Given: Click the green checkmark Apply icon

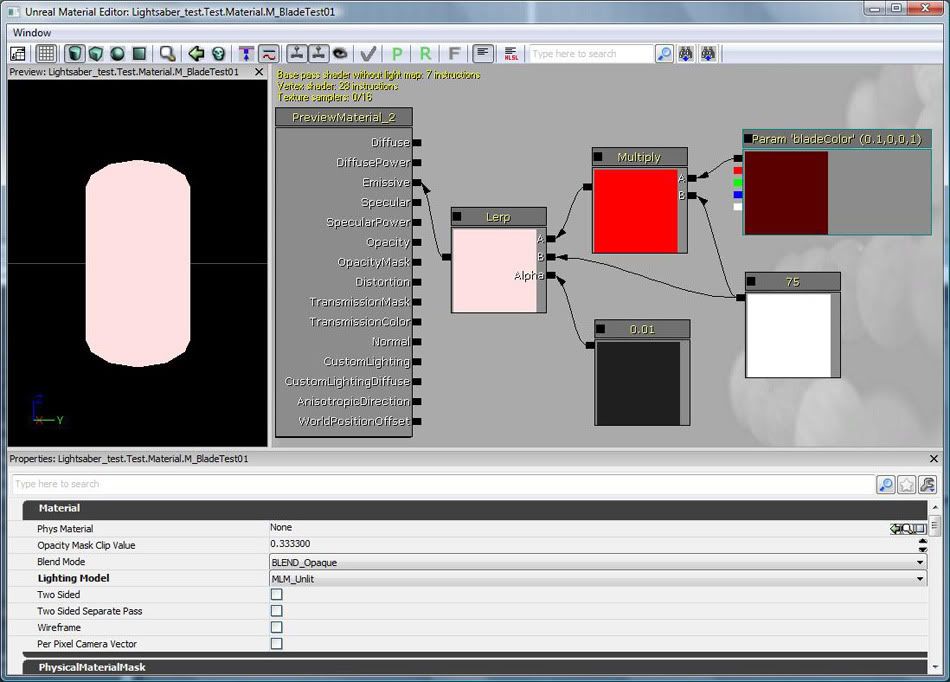Looking at the screenshot, I should (368, 54).
